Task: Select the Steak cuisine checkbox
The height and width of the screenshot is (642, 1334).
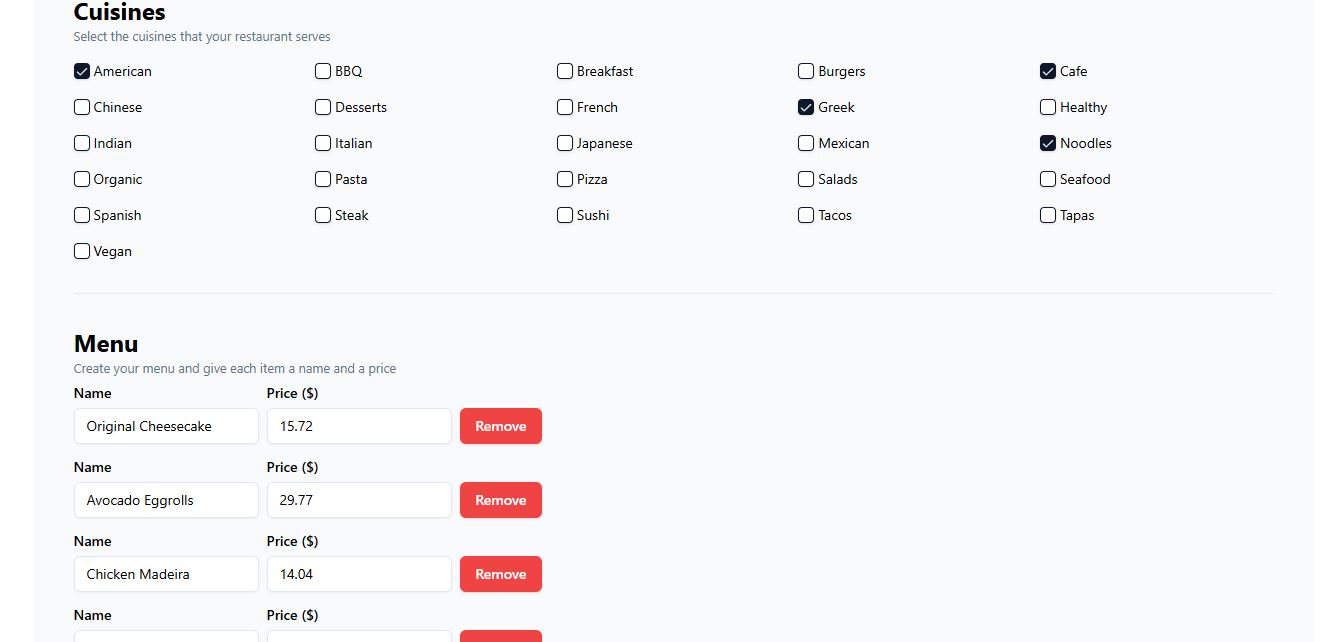Action: pos(323,215)
